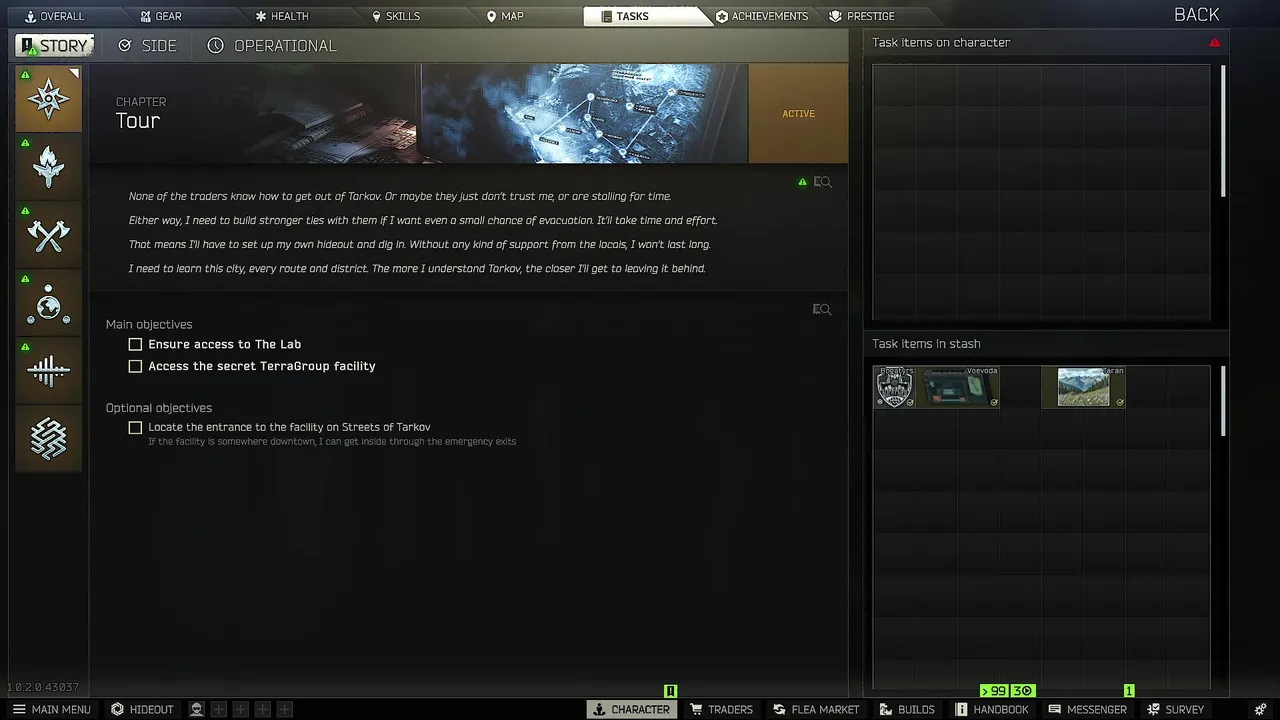This screenshot has height=720, width=1280.
Task: Switch to the Overall tab
Action: tap(54, 16)
